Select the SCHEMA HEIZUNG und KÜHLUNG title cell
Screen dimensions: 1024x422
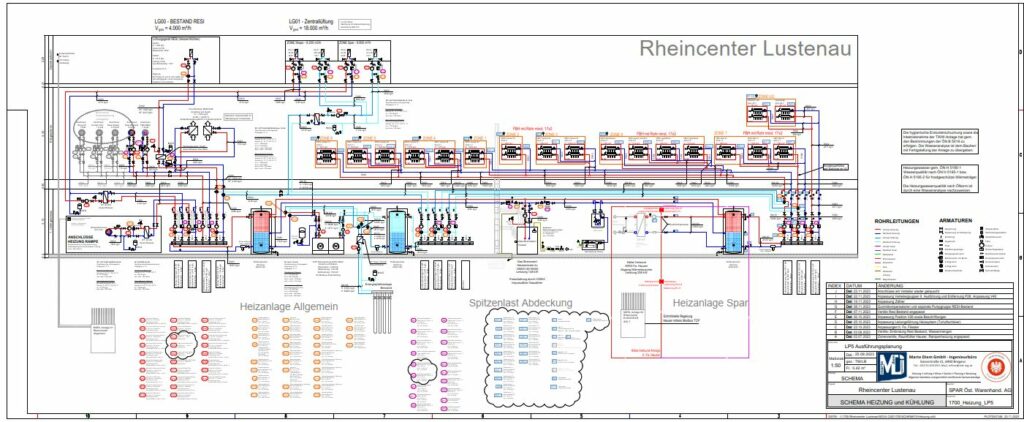[886, 401]
